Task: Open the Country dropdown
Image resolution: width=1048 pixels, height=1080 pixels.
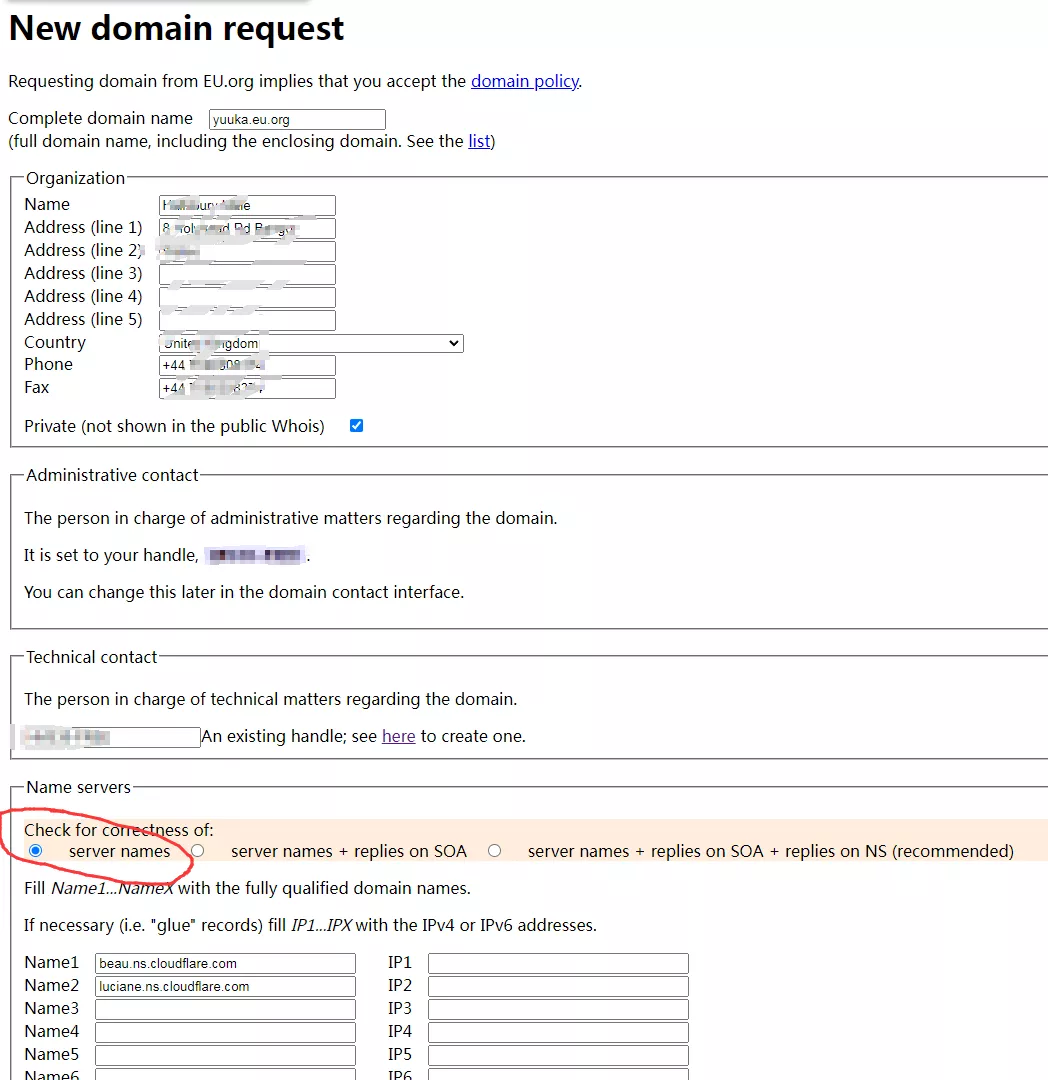Action: [x=311, y=343]
